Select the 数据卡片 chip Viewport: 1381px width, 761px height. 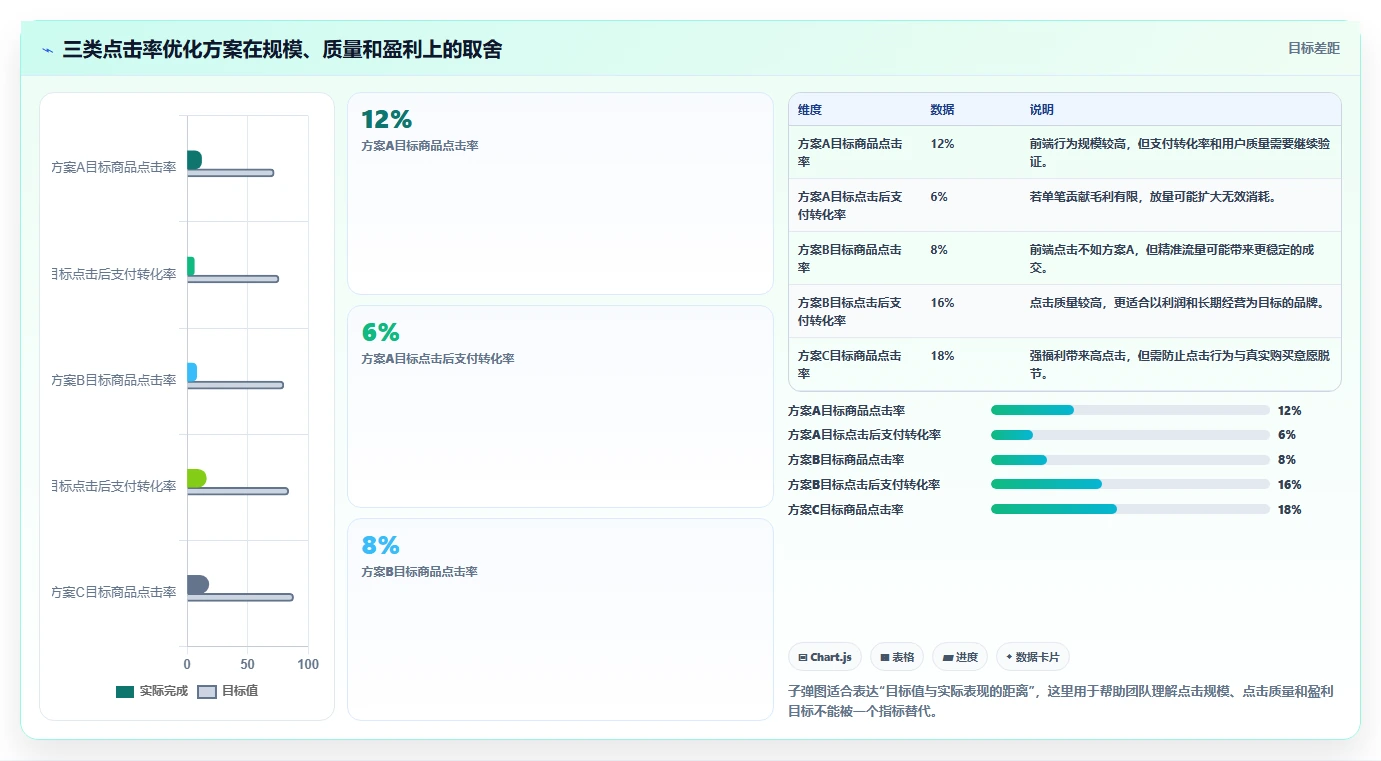pyautogui.click(x=1032, y=657)
